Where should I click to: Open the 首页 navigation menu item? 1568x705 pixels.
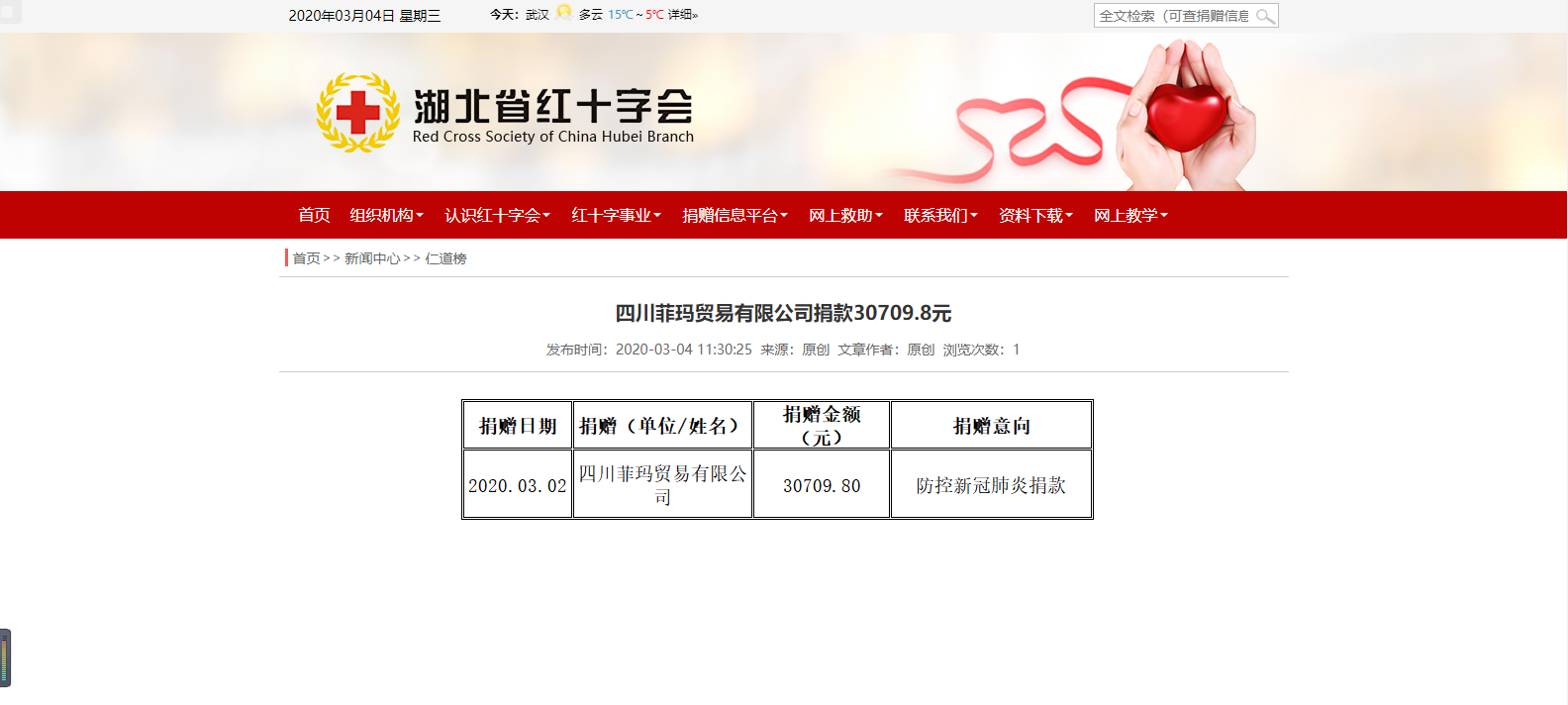314,216
